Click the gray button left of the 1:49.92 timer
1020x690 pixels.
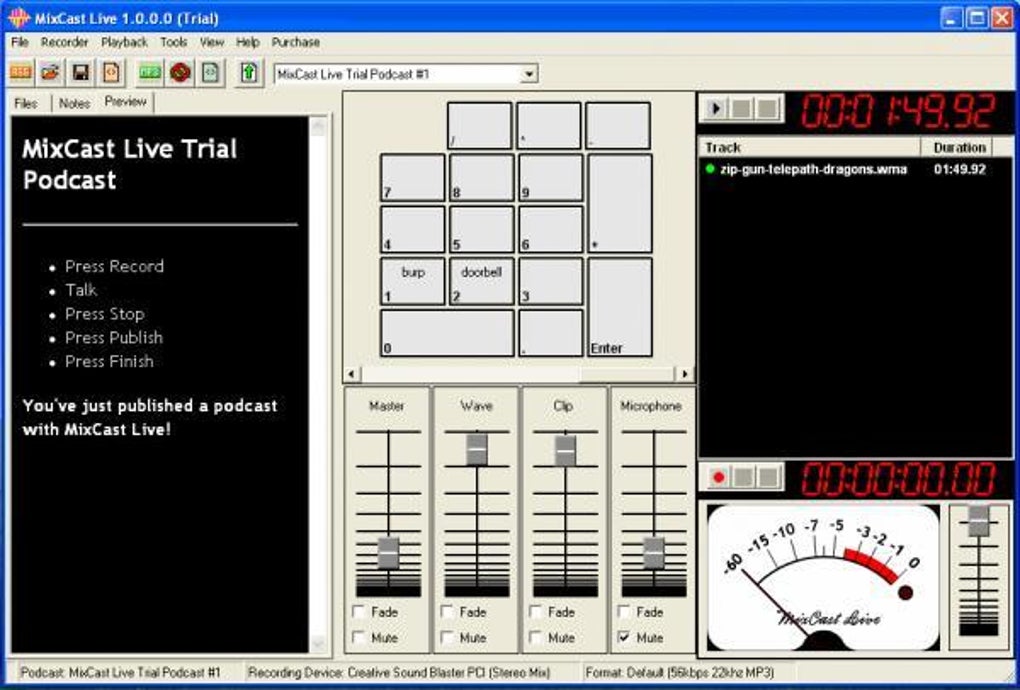coord(768,109)
